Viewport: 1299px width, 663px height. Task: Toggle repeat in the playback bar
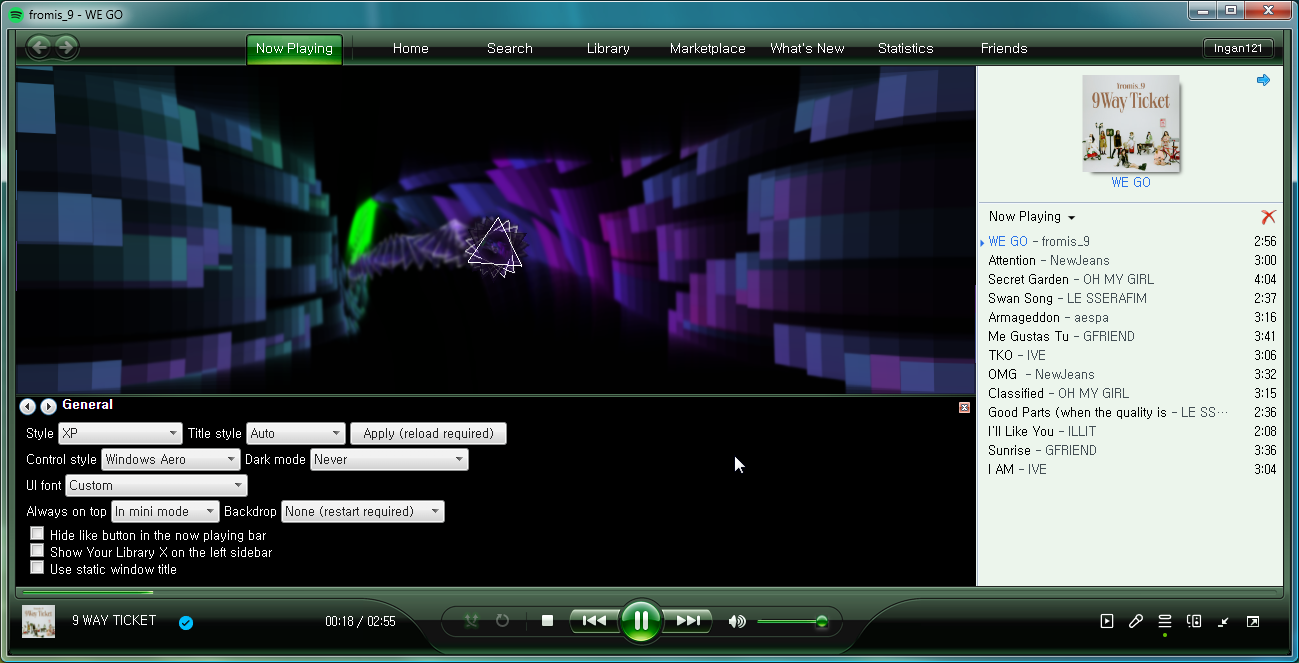[502, 621]
